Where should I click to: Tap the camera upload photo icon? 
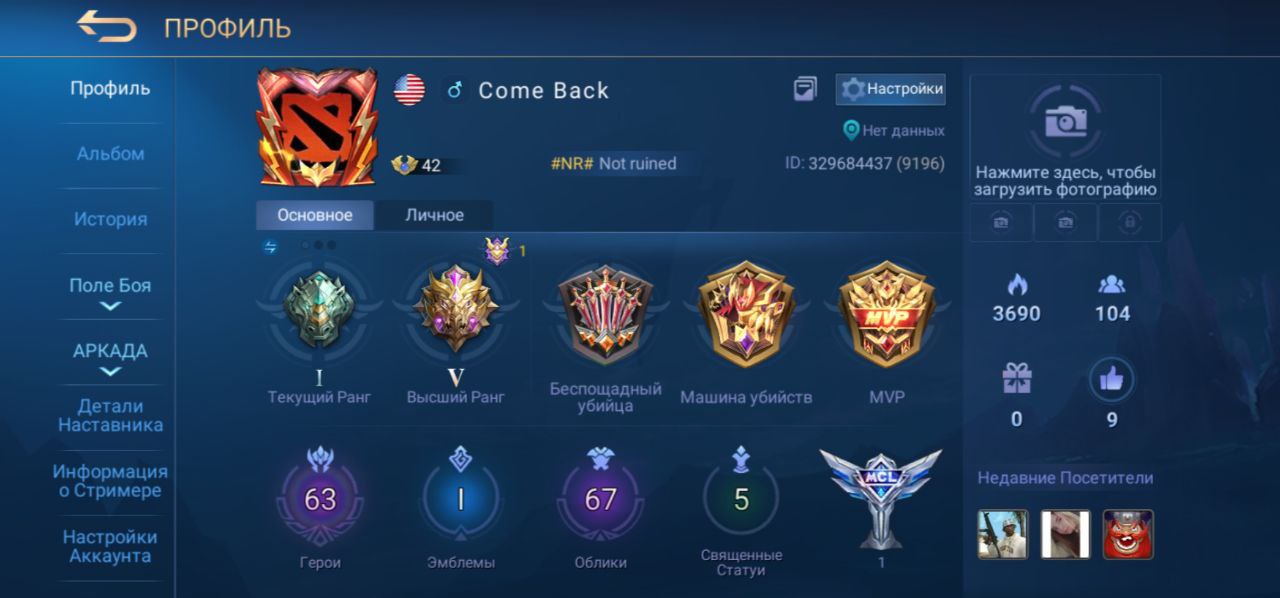point(1065,122)
